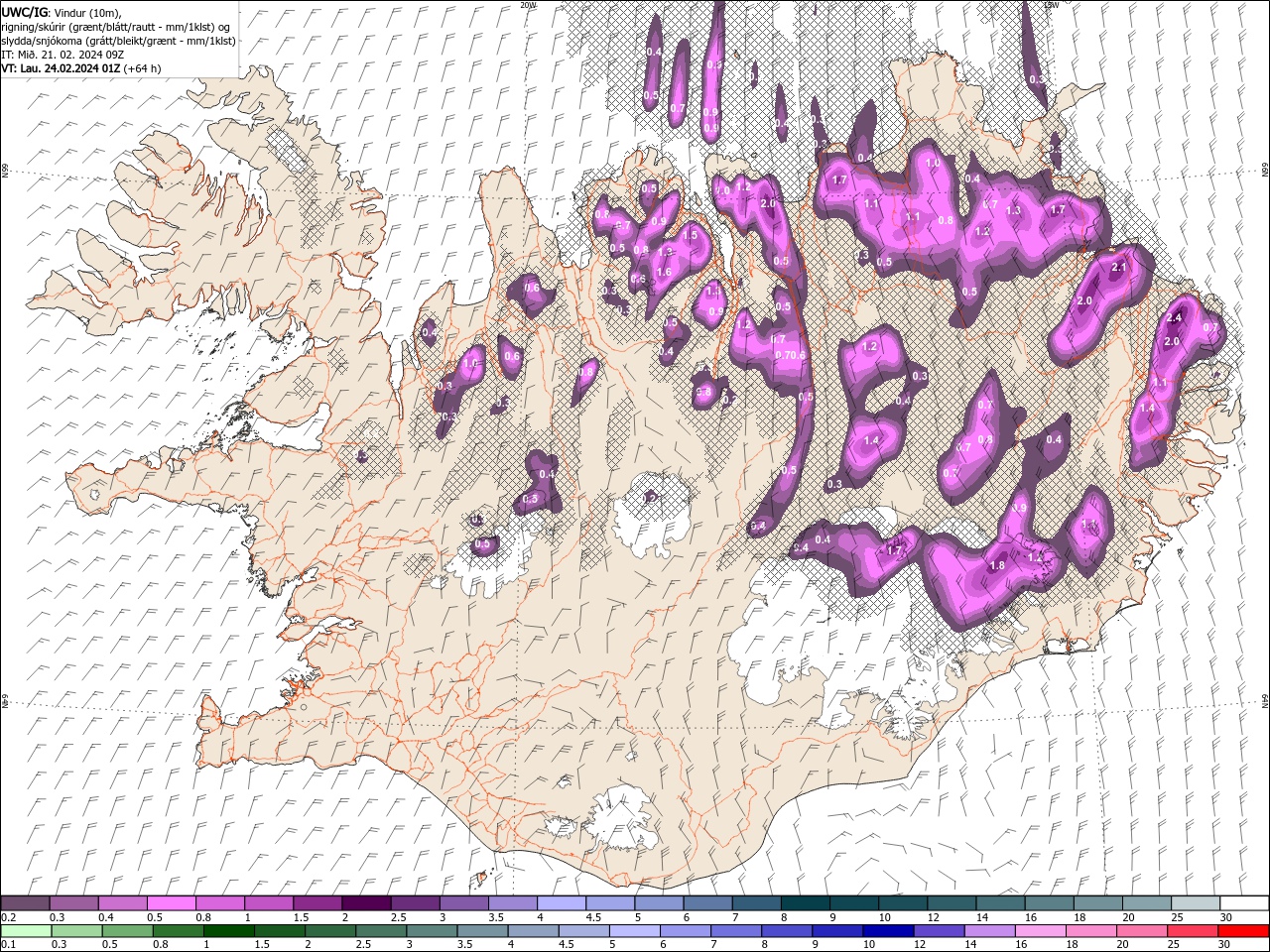Click the pale green 0.1 swatch in lower legend

point(26,931)
